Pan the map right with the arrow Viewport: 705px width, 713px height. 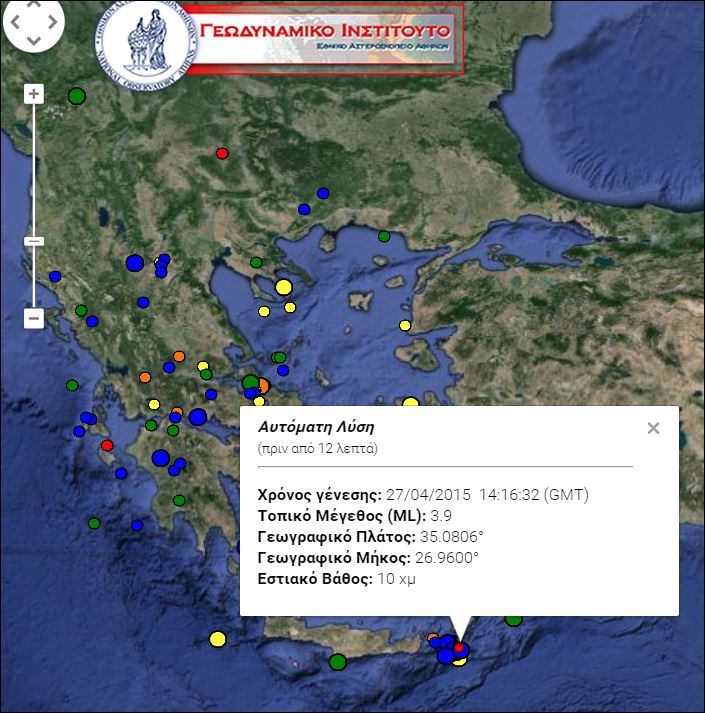click(x=52, y=22)
